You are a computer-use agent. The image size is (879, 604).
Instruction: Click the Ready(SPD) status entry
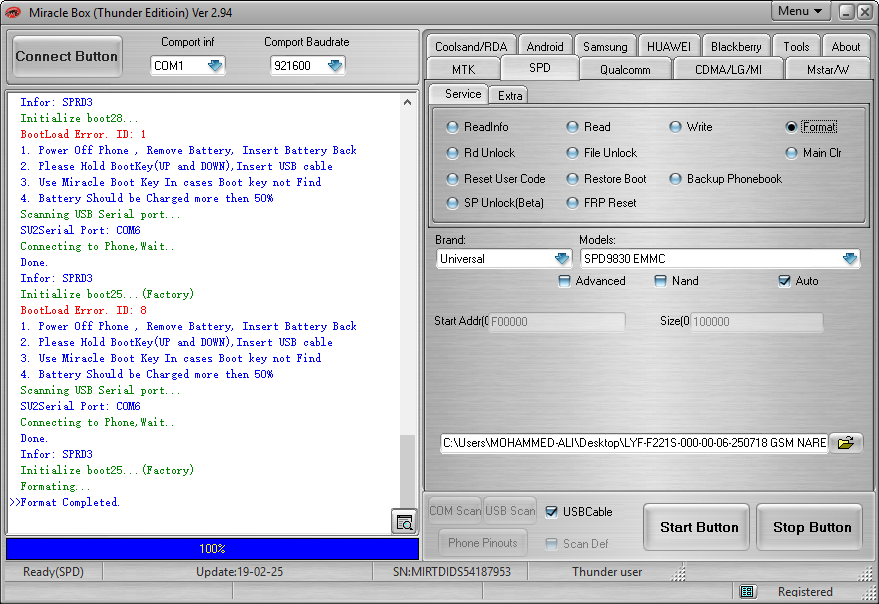53,571
